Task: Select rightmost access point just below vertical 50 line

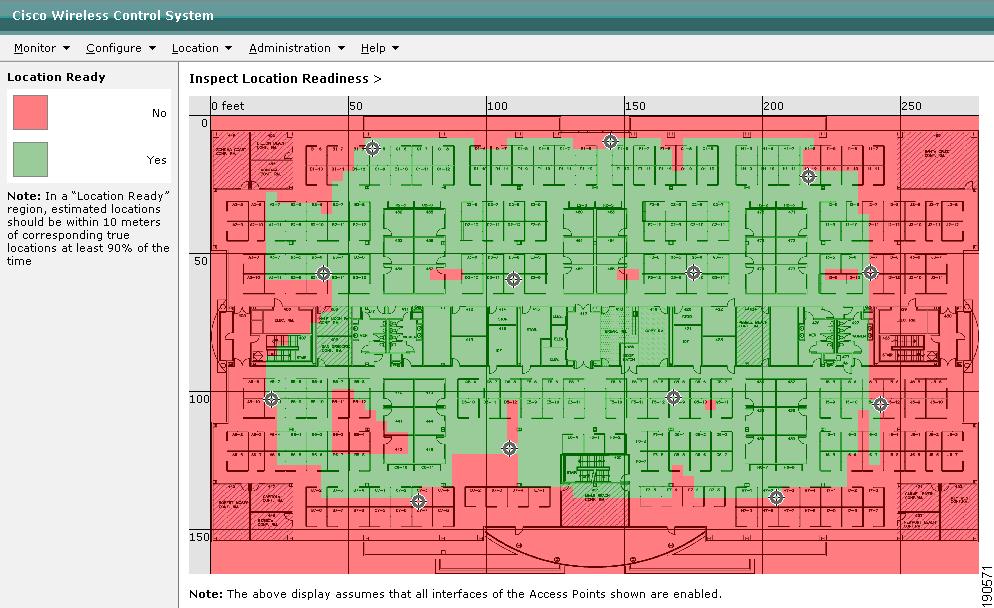Action: coord(870,273)
